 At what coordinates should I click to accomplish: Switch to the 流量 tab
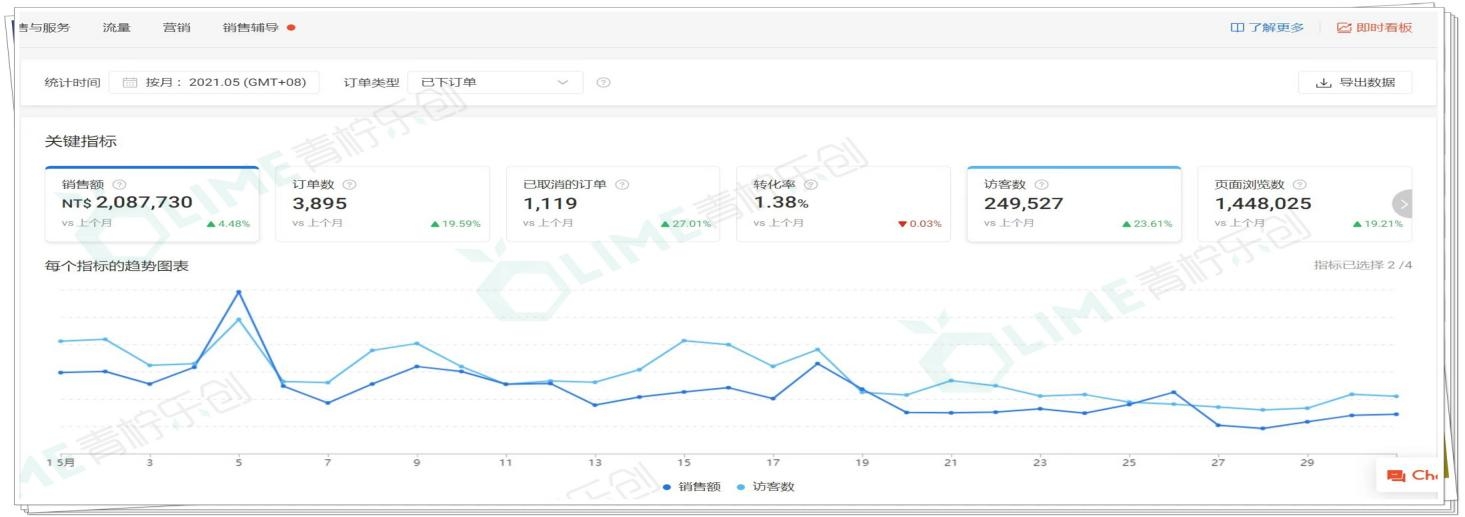pyautogui.click(x=116, y=27)
